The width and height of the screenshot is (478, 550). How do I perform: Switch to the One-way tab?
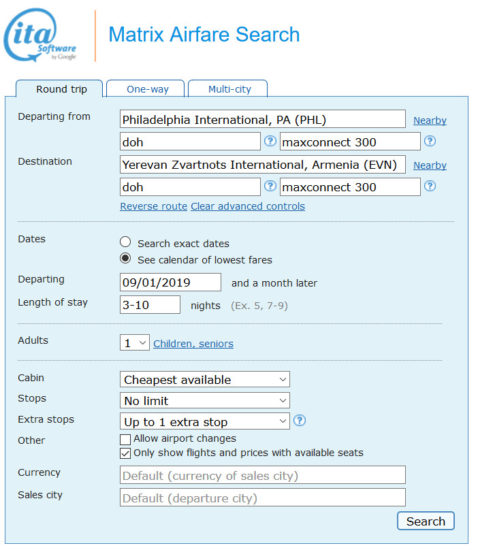coord(146,89)
